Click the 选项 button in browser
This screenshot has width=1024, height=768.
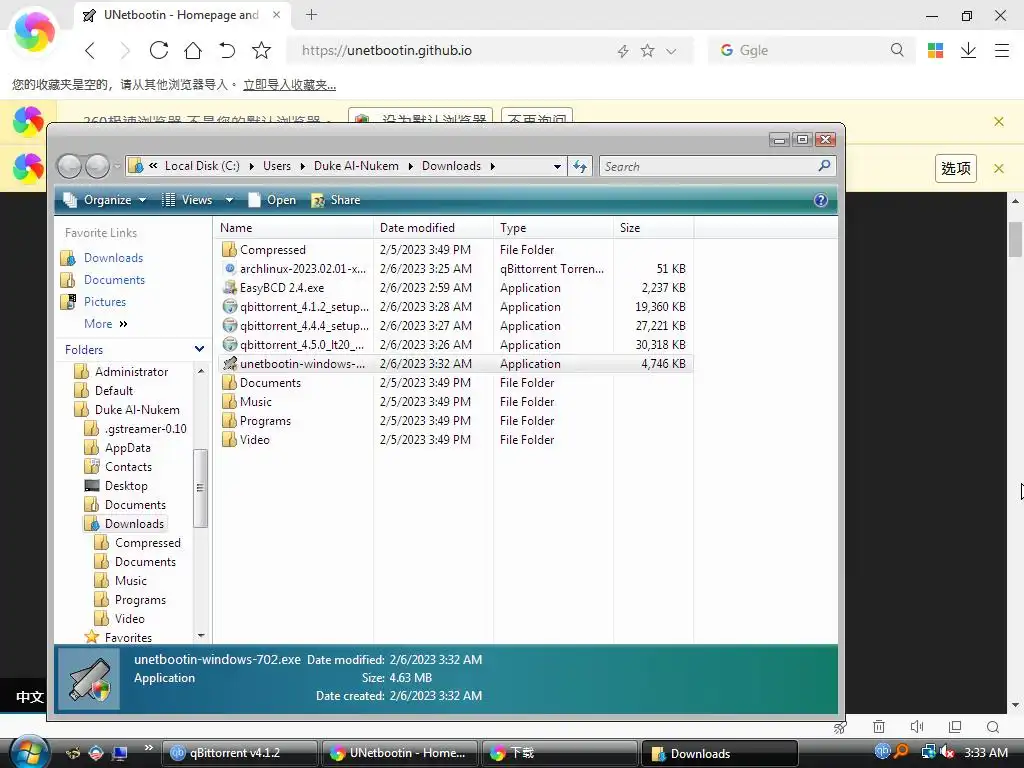click(955, 168)
